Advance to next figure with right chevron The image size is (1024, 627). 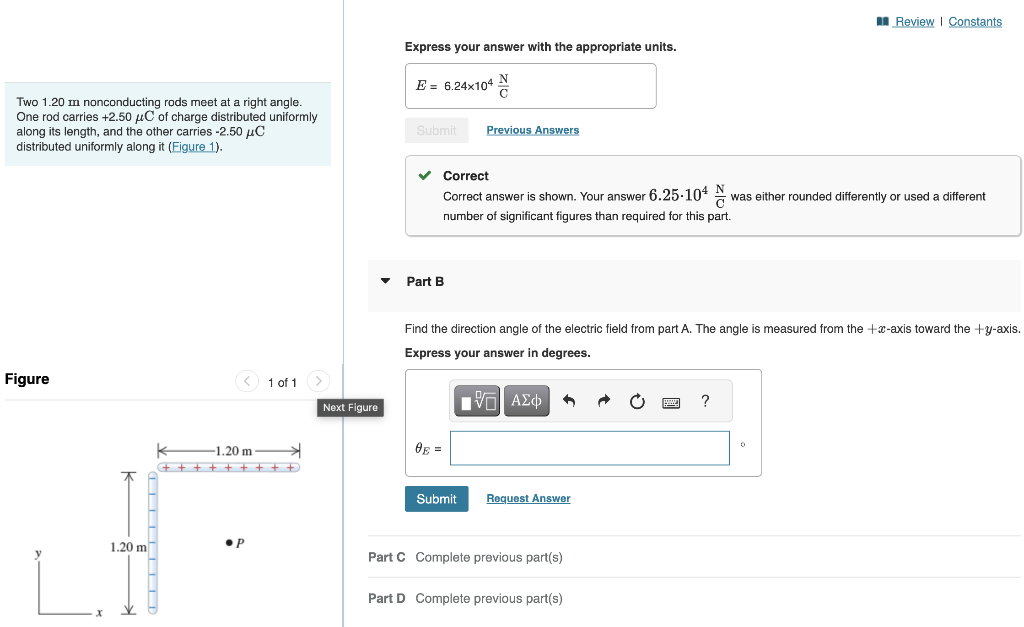(x=318, y=381)
